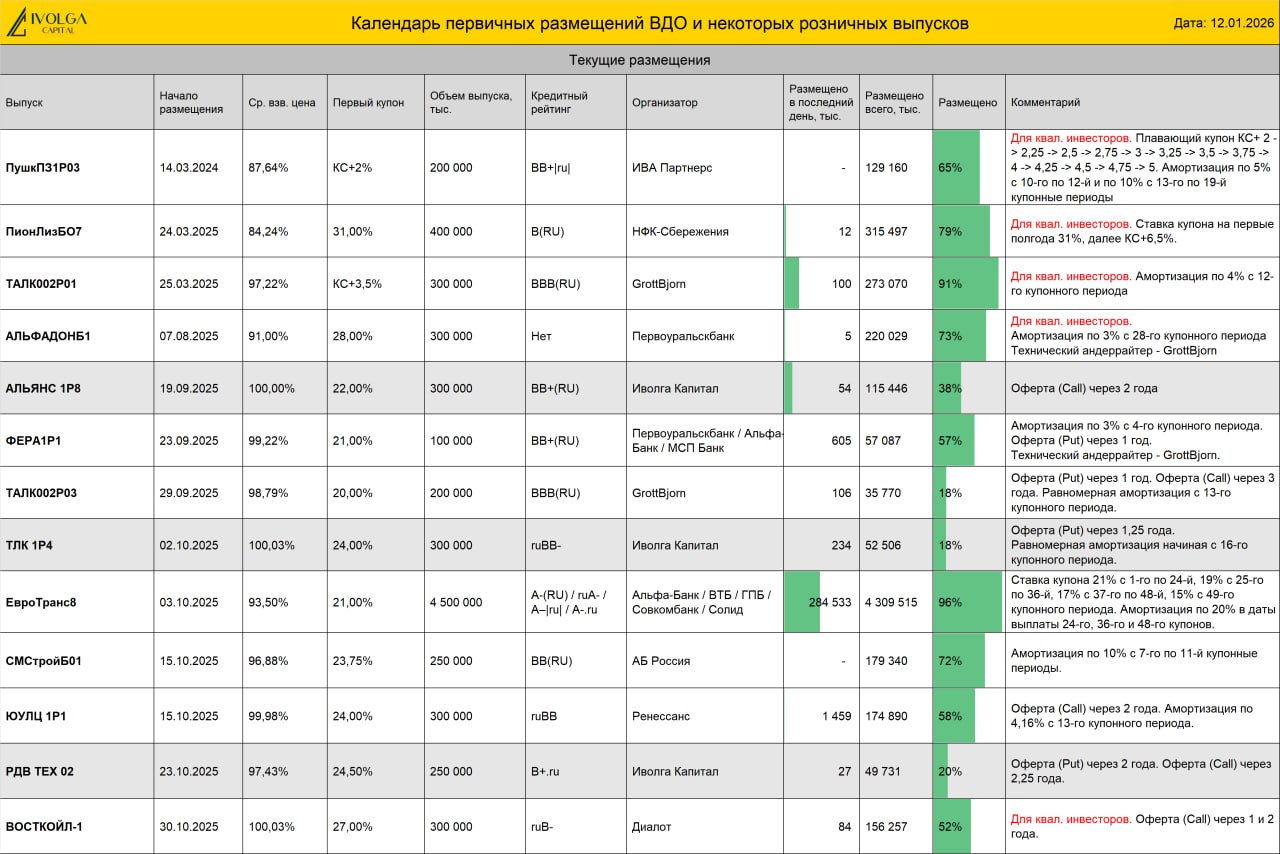Viewport: 1280px width, 854px height.
Task: Click the date 12.01.2026 label
Action: 1224,23
